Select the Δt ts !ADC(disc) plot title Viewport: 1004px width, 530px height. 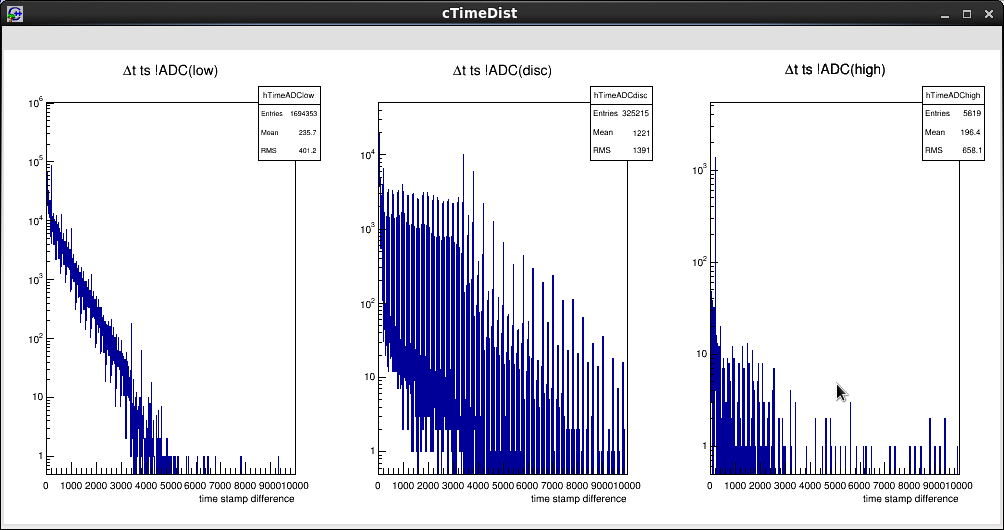(502, 70)
